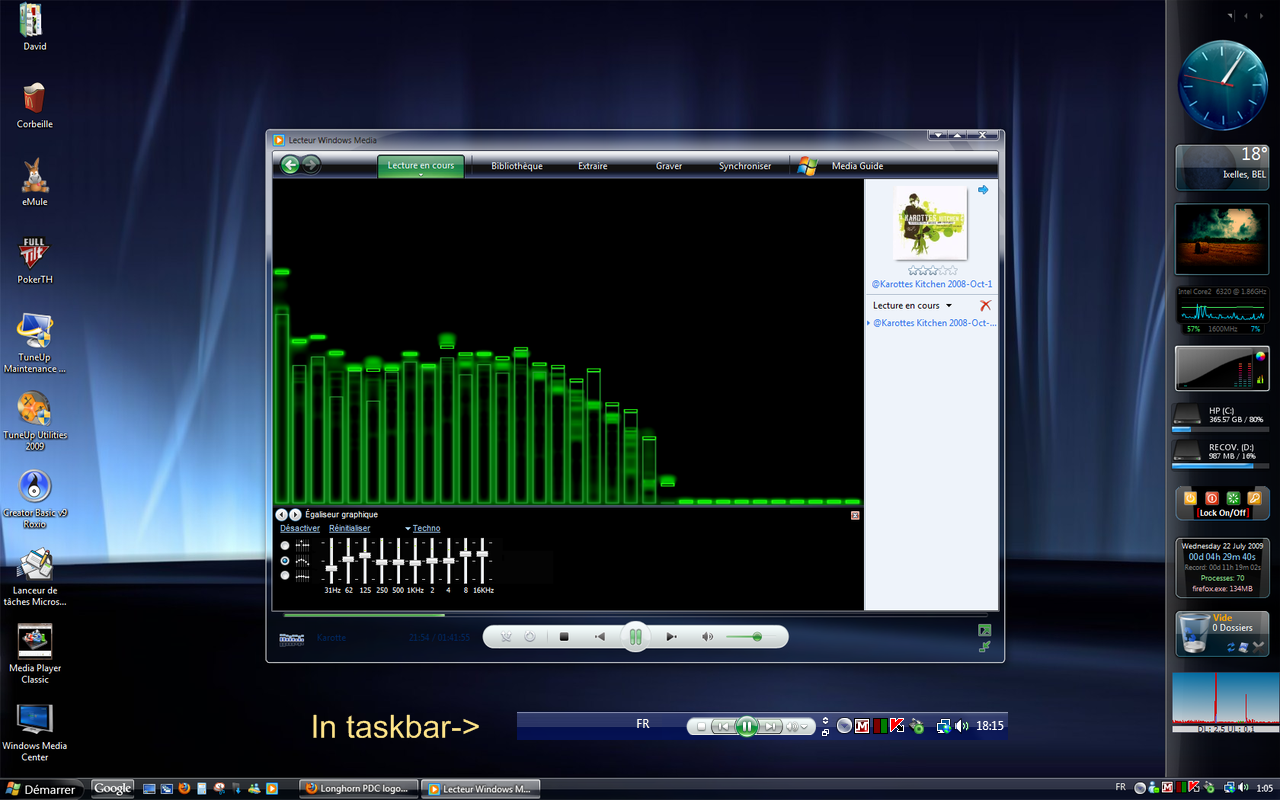
Task: Open the Ixelles weather gadget
Action: [x=1222, y=167]
